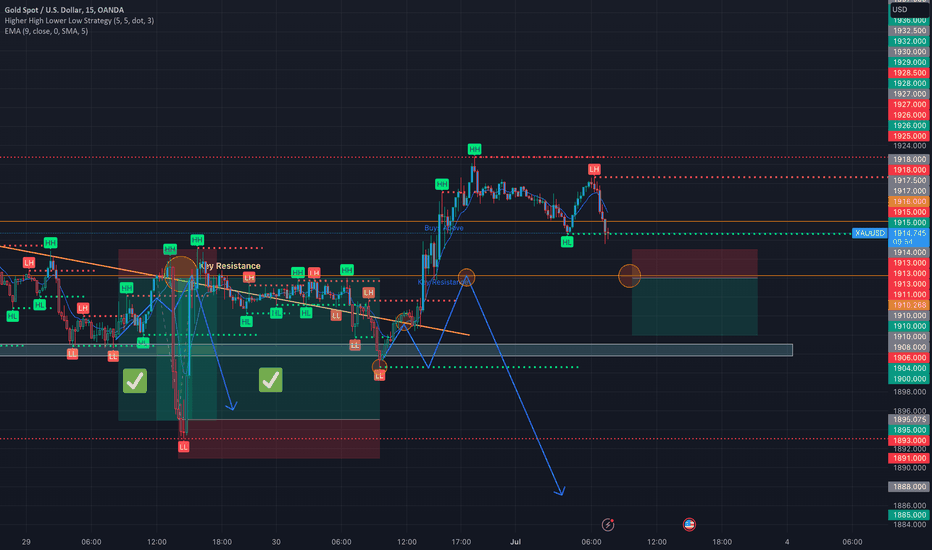This screenshot has height=550, width=932.
Task: Click the 1917.500 price label
Action: [909, 180]
